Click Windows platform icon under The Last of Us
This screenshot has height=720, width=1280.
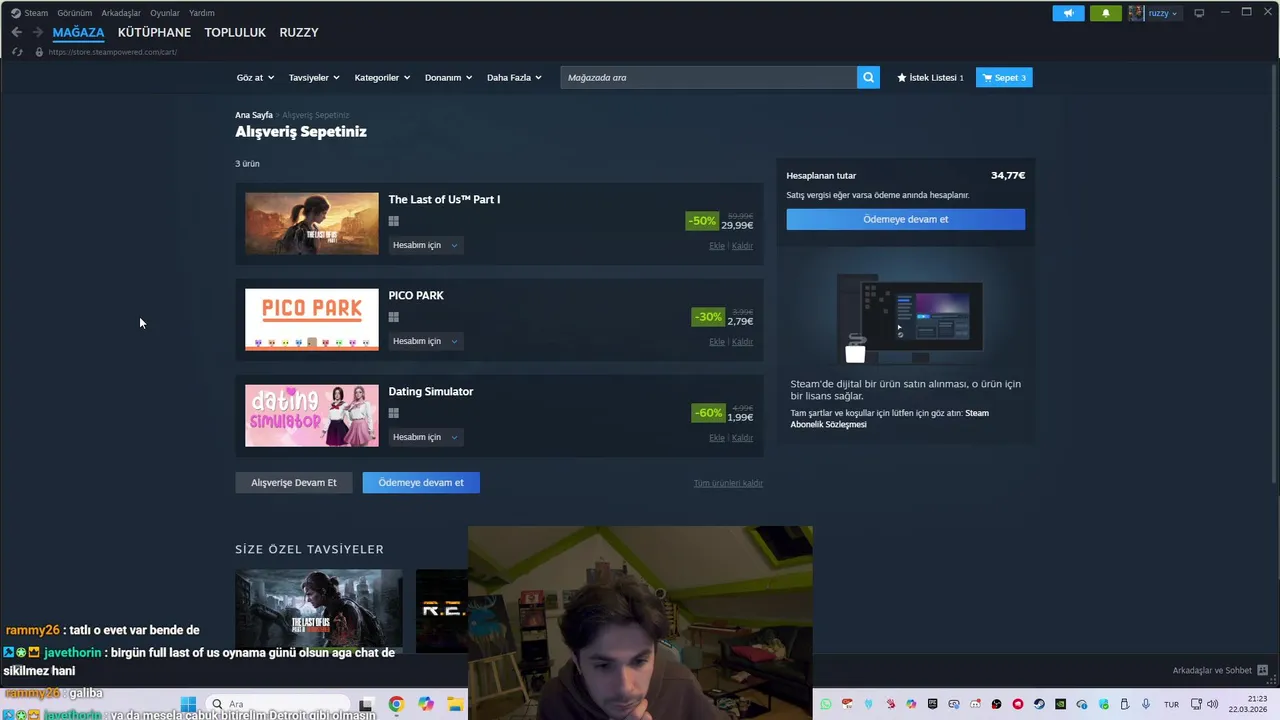point(394,221)
